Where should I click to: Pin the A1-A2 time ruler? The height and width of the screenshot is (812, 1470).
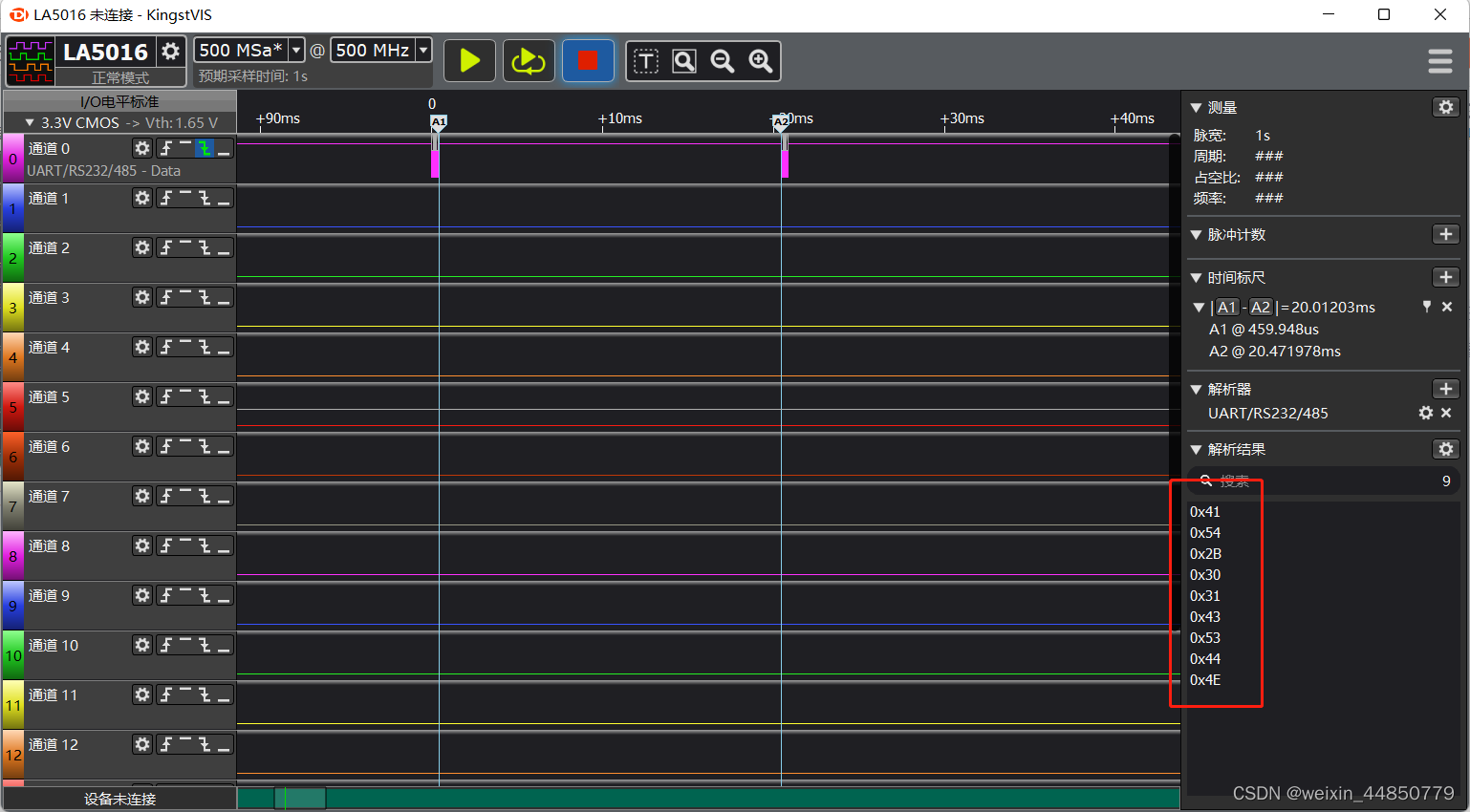1427,307
